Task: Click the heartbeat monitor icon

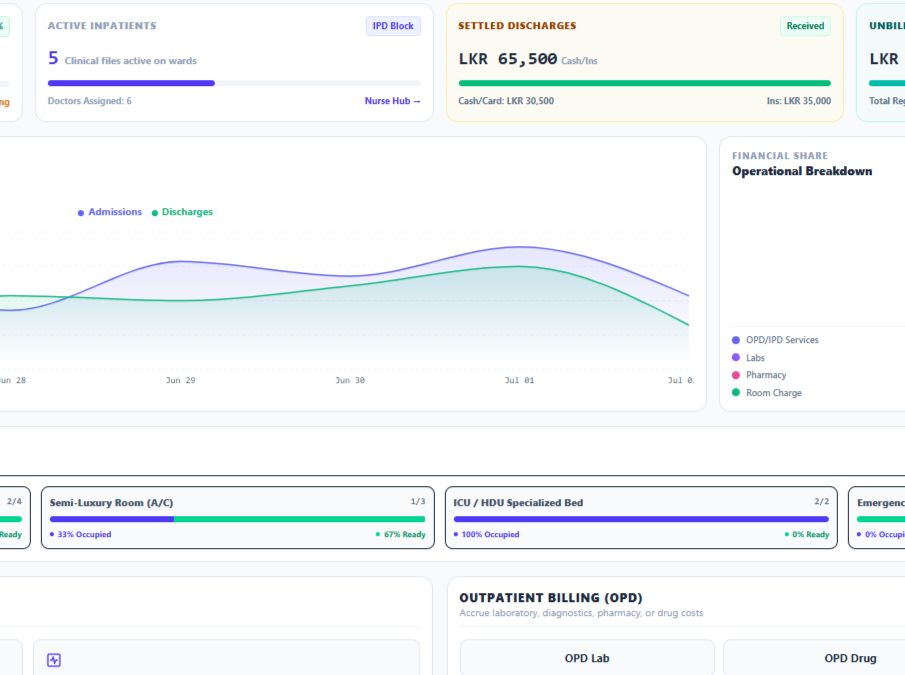Action: click(54, 660)
